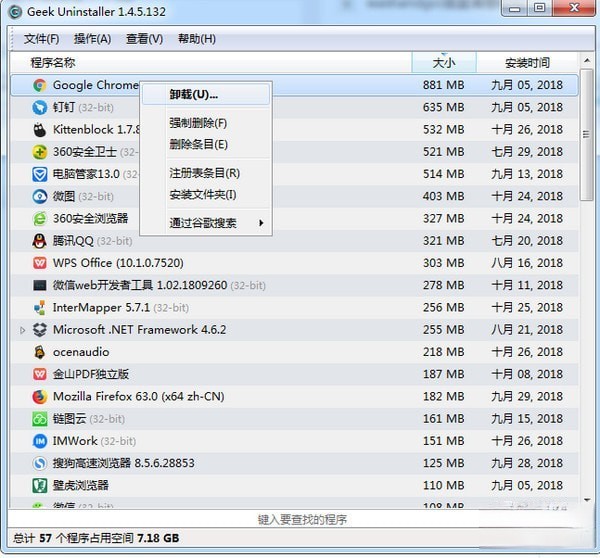Click the IMWork blue icon

[39, 441]
